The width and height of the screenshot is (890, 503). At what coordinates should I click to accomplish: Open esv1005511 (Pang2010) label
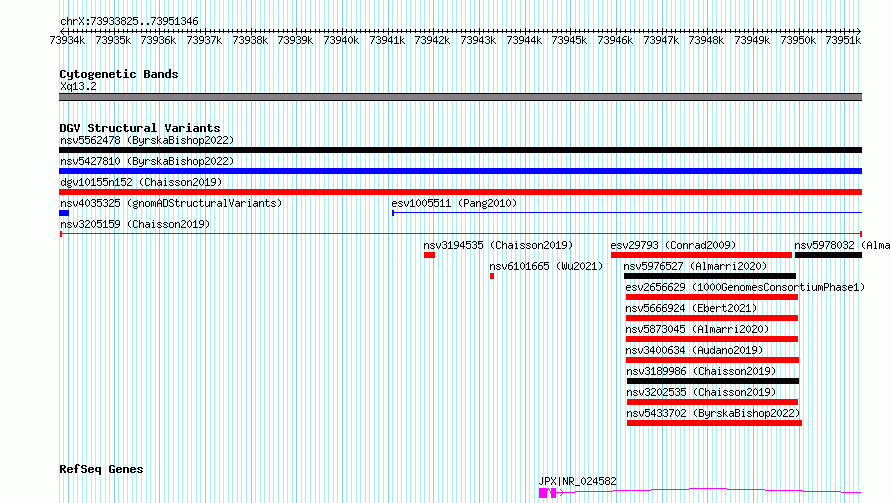pyautogui.click(x=454, y=203)
